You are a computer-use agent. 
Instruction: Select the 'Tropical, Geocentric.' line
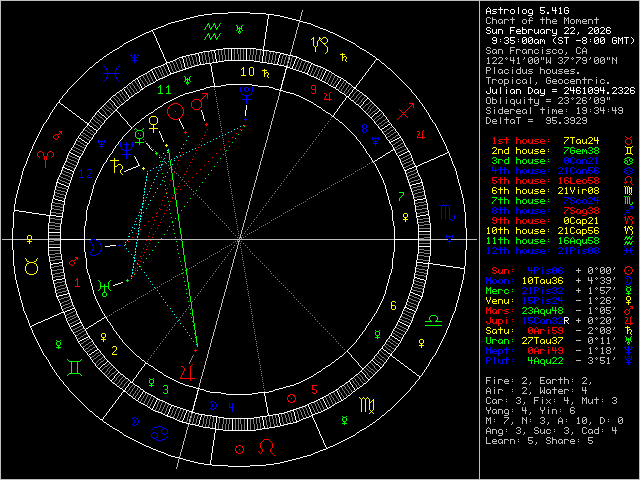pos(548,81)
